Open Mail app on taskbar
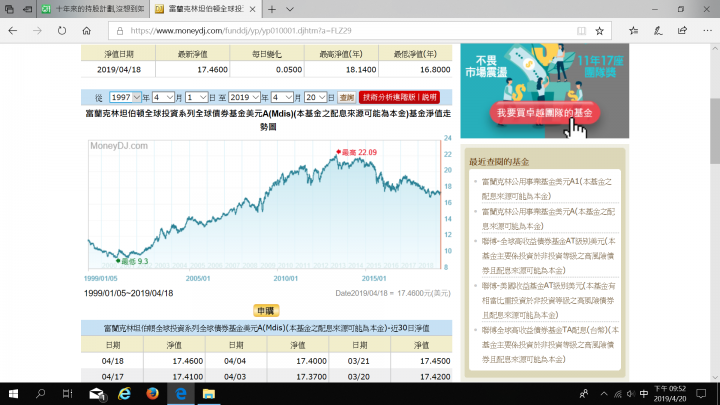The image size is (720, 405). 97,394
